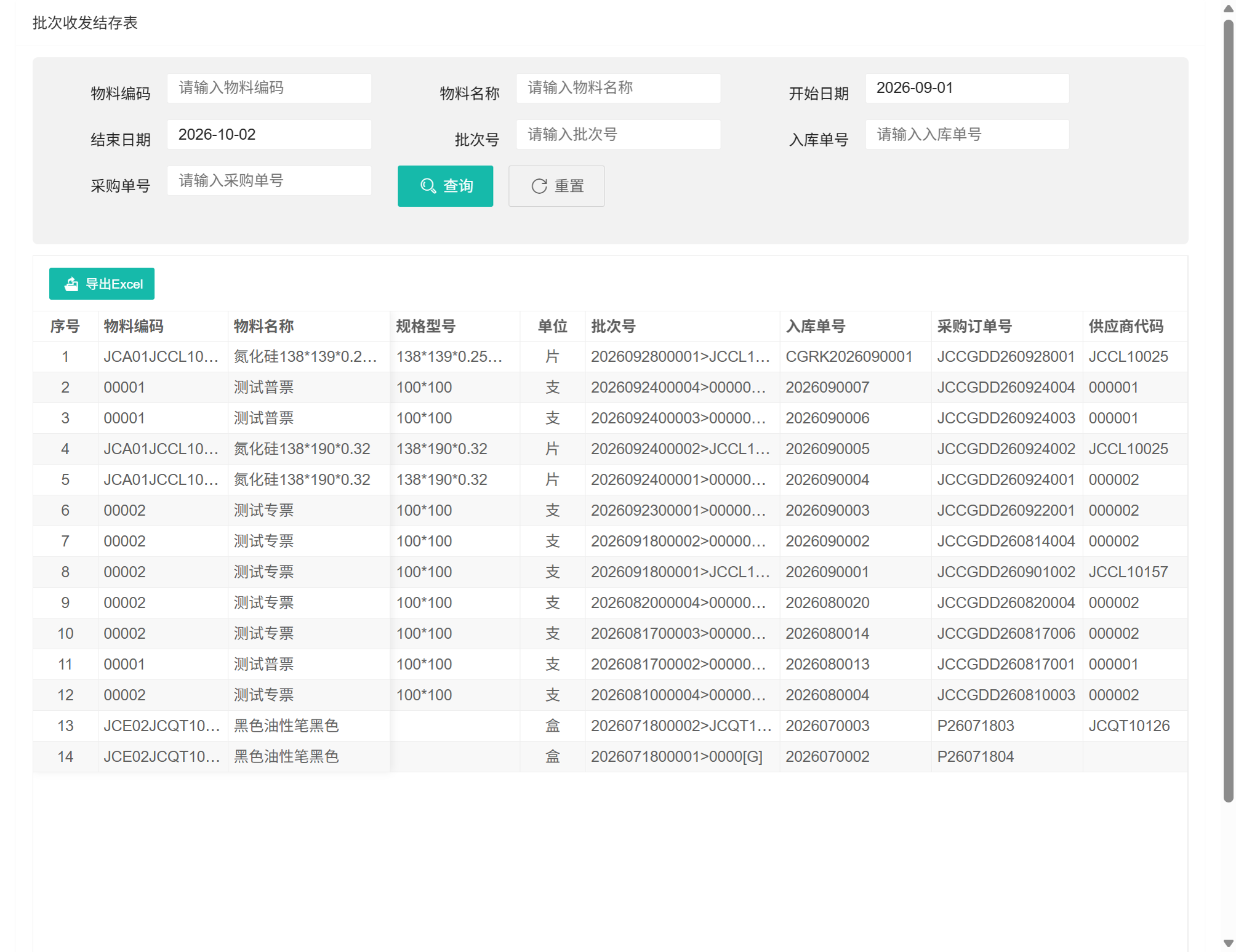Select cell P26071804
Viewport: 1236px width, 952px height.
(1006, 757)
